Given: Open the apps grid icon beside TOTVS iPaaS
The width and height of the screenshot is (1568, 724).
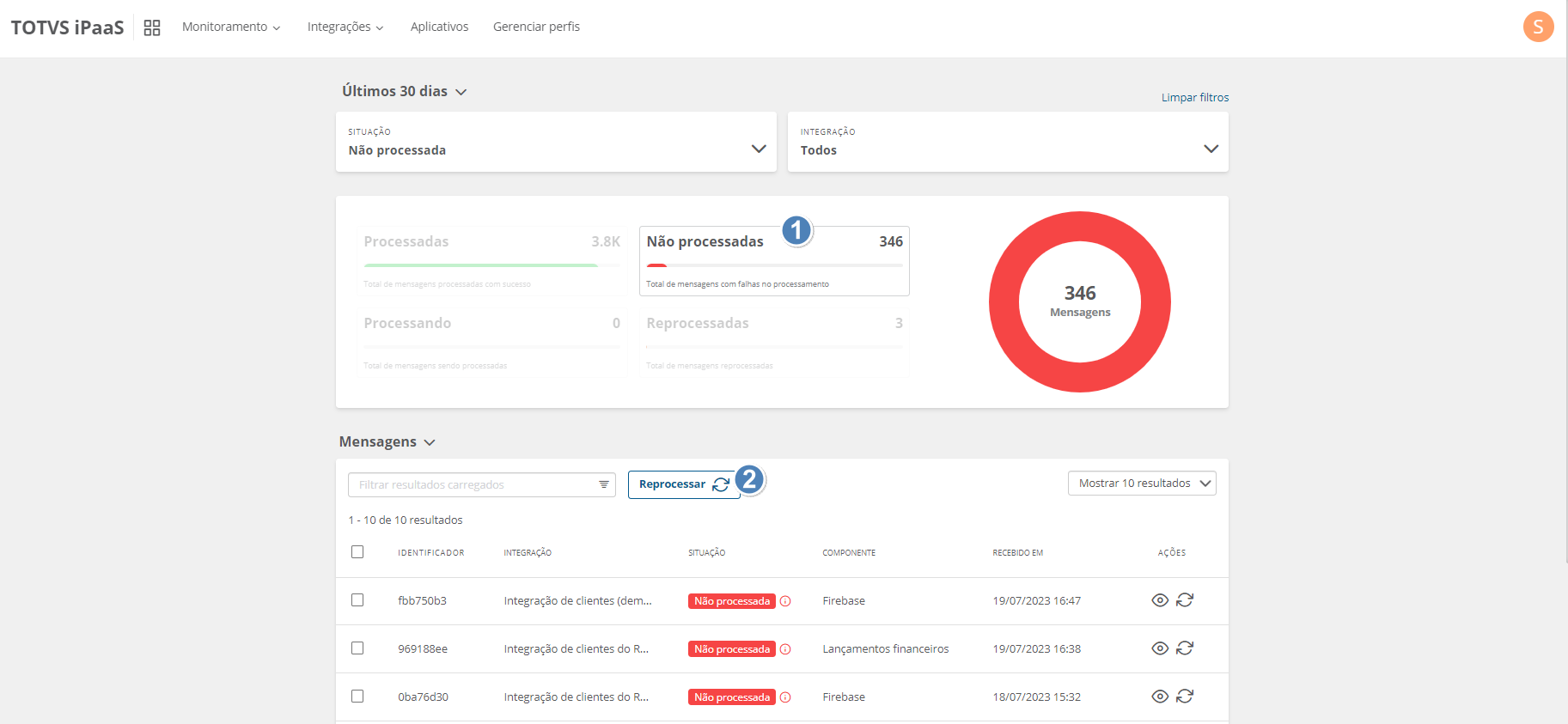Looking at the screenshot, I should tap(152, 27).
